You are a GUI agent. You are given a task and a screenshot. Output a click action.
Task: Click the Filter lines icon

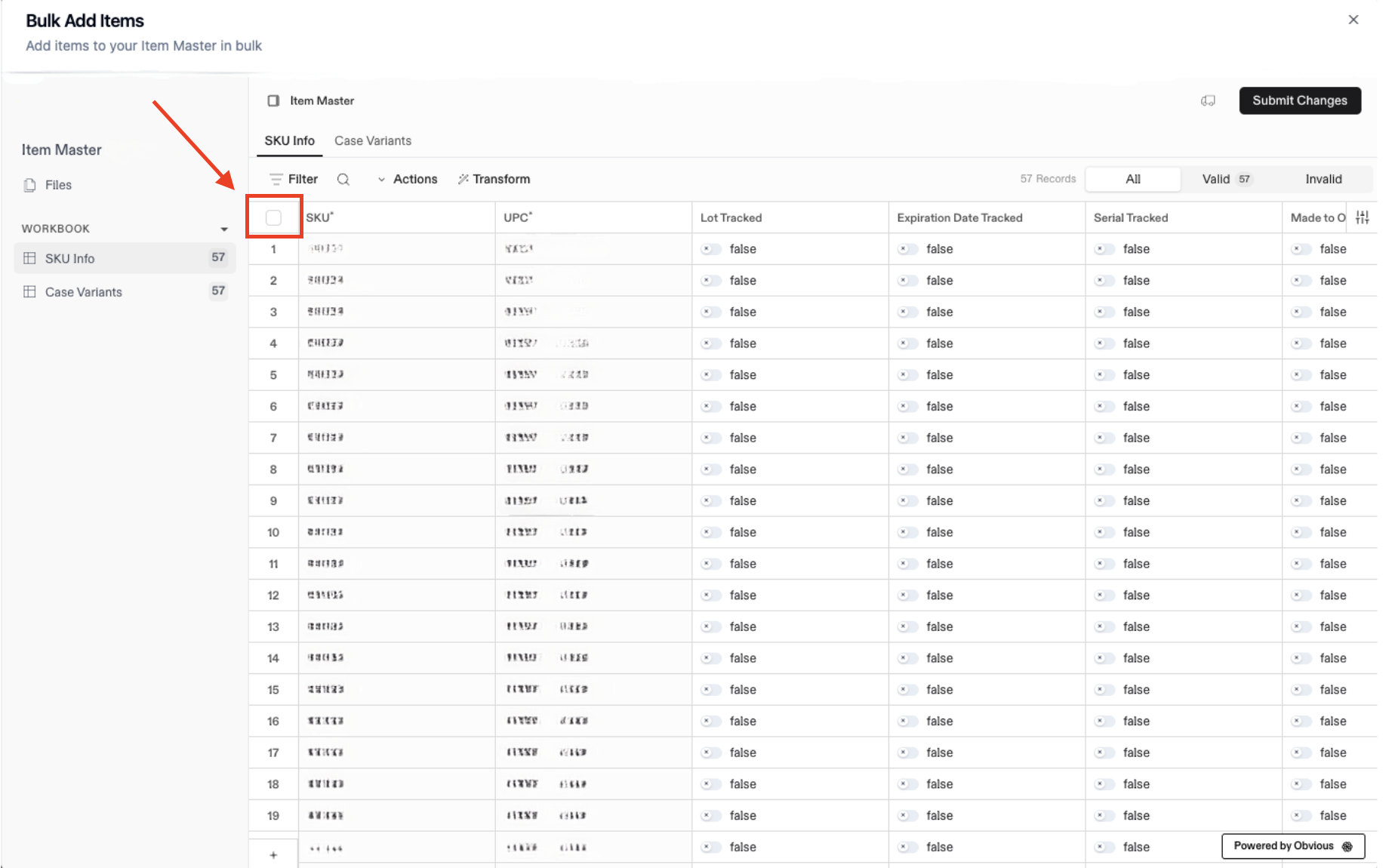pos(276,179)
